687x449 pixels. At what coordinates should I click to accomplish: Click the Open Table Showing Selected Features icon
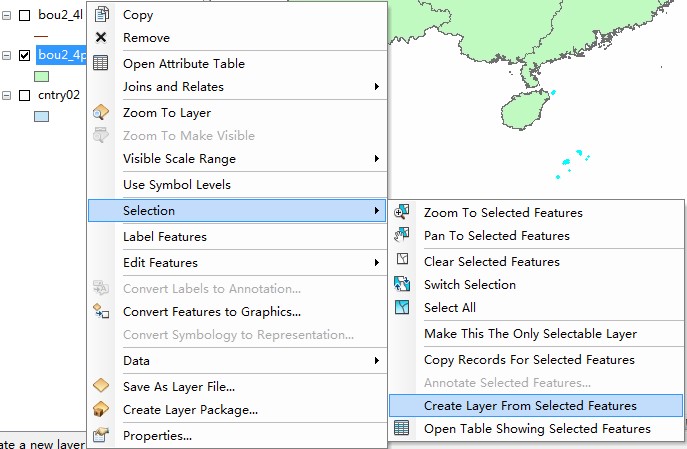pos(401,428)
